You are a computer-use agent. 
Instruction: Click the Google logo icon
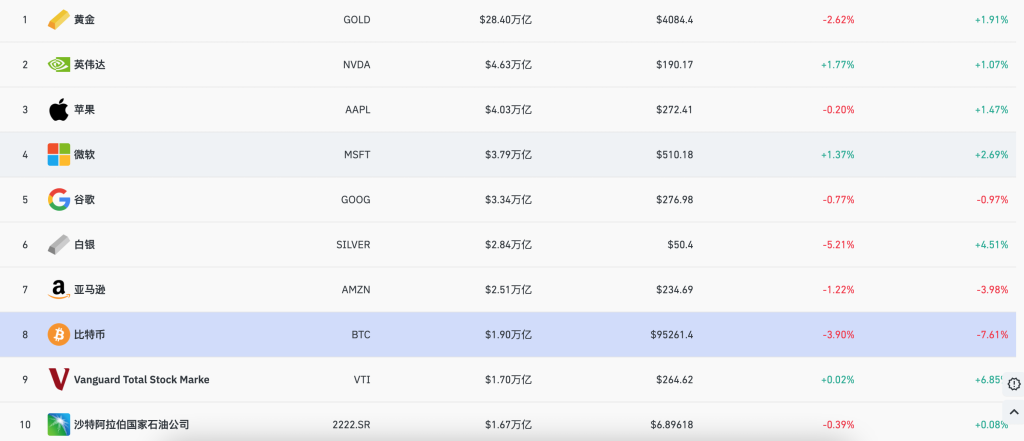(59, 200)
